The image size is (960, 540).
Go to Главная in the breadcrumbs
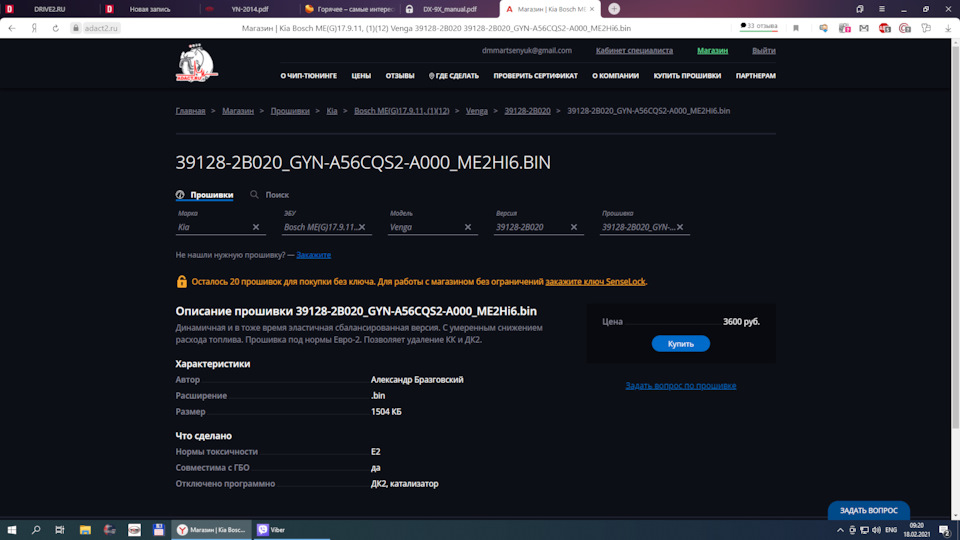click(x=190, y=111)
